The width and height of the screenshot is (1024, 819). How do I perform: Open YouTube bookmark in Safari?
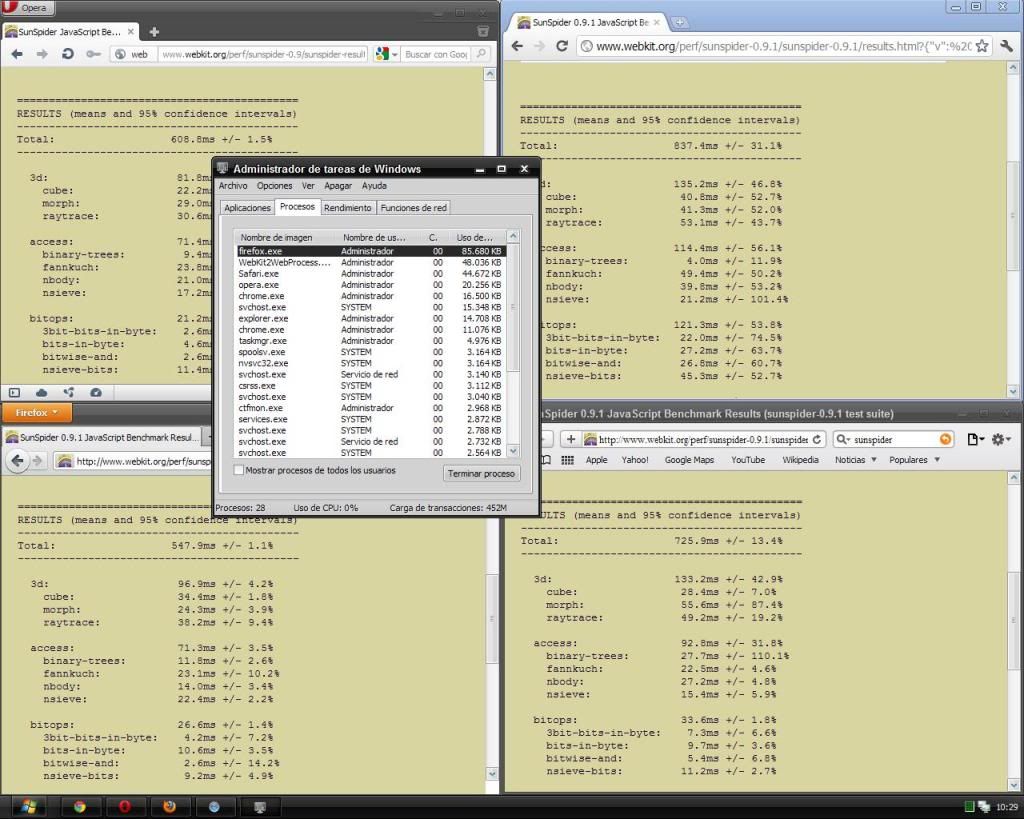pos(748,460)
